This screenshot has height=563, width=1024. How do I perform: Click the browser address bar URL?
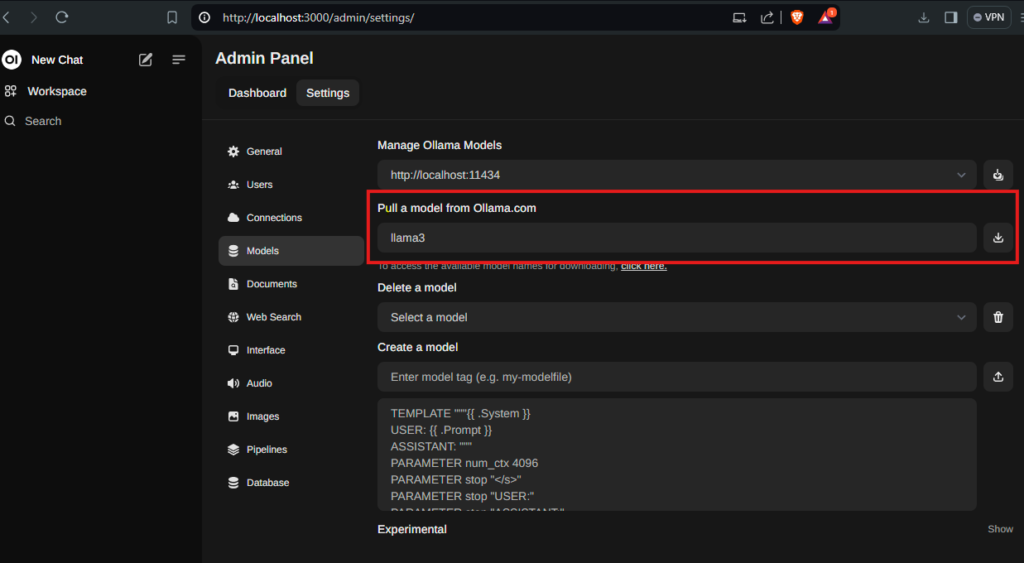318,18
